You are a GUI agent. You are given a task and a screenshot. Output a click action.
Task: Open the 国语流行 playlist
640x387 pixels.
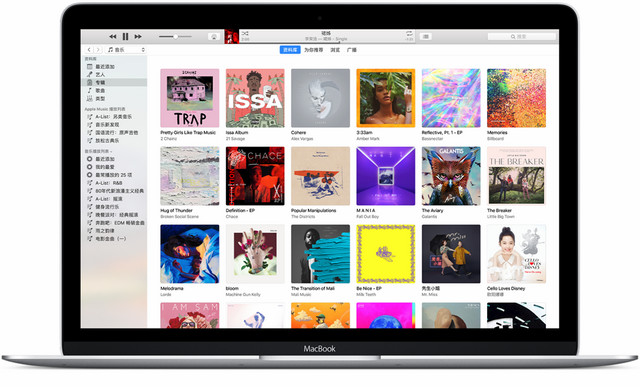(x=114, y=133)
